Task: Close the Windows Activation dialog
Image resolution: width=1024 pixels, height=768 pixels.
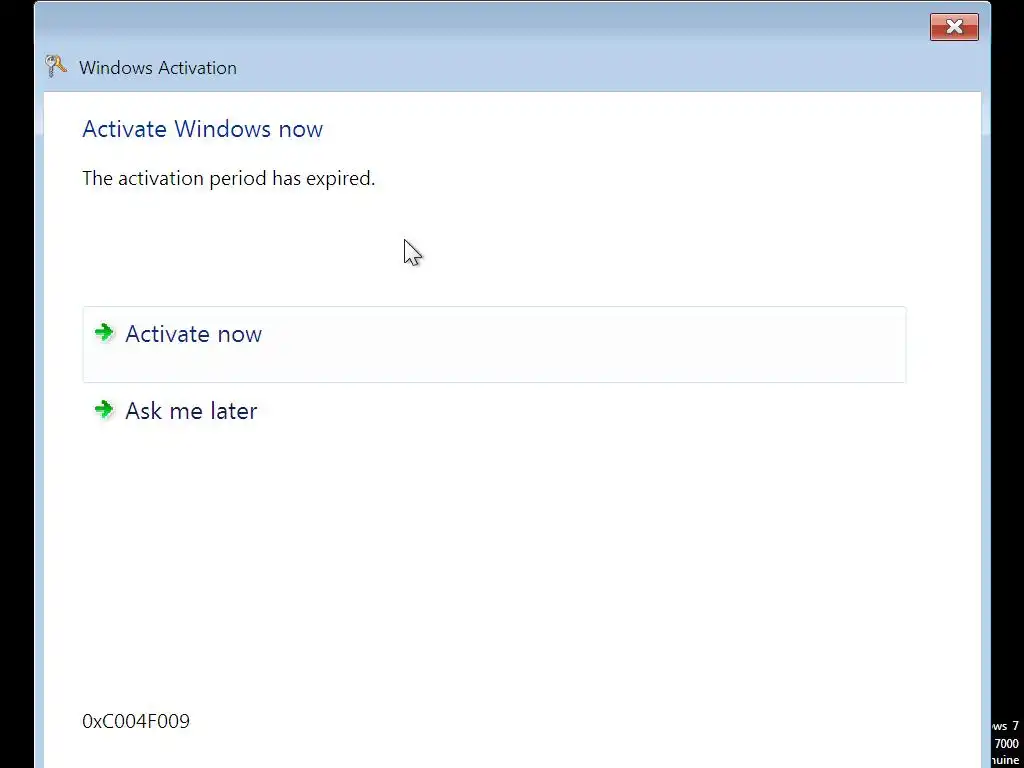Action: 953,27
